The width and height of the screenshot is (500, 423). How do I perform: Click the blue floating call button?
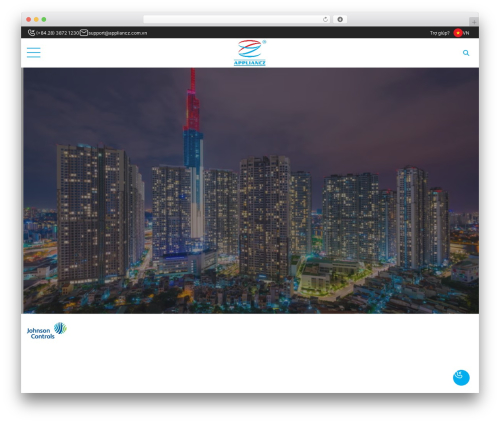pyautogui.click(x=461, y=378)
